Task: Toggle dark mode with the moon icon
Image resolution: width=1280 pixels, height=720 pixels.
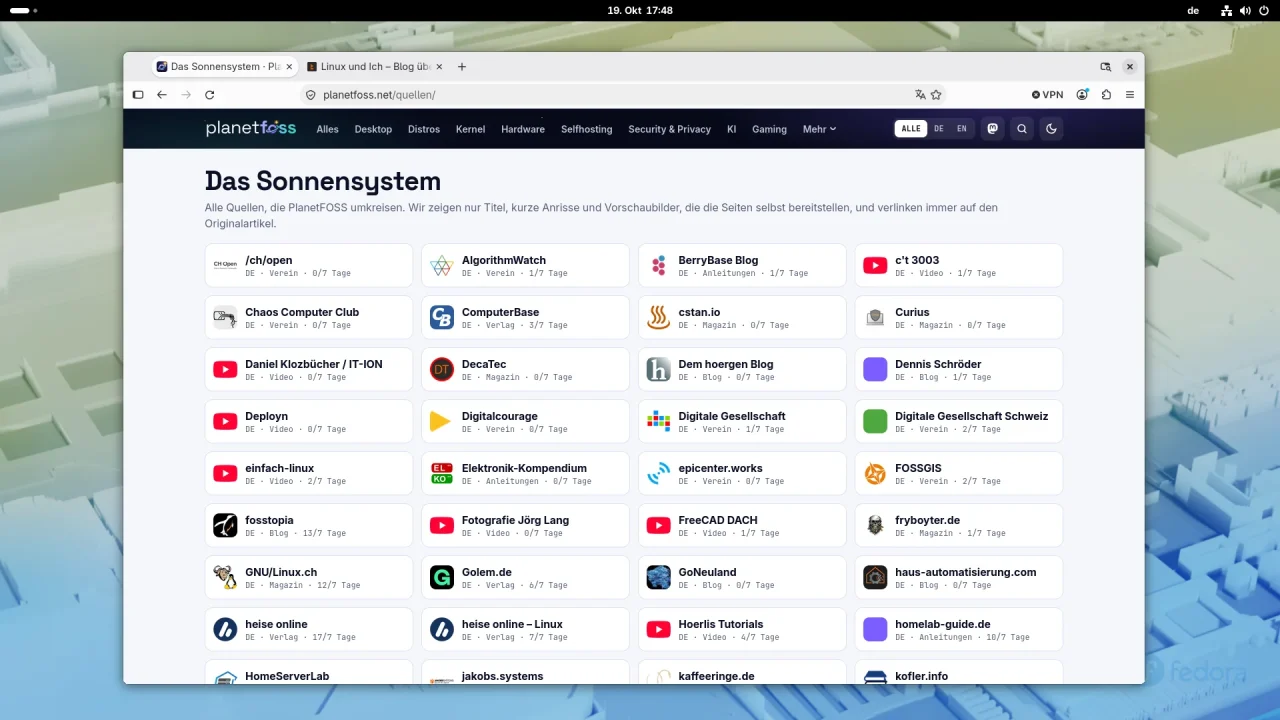Action: [x=1051, y=129]
